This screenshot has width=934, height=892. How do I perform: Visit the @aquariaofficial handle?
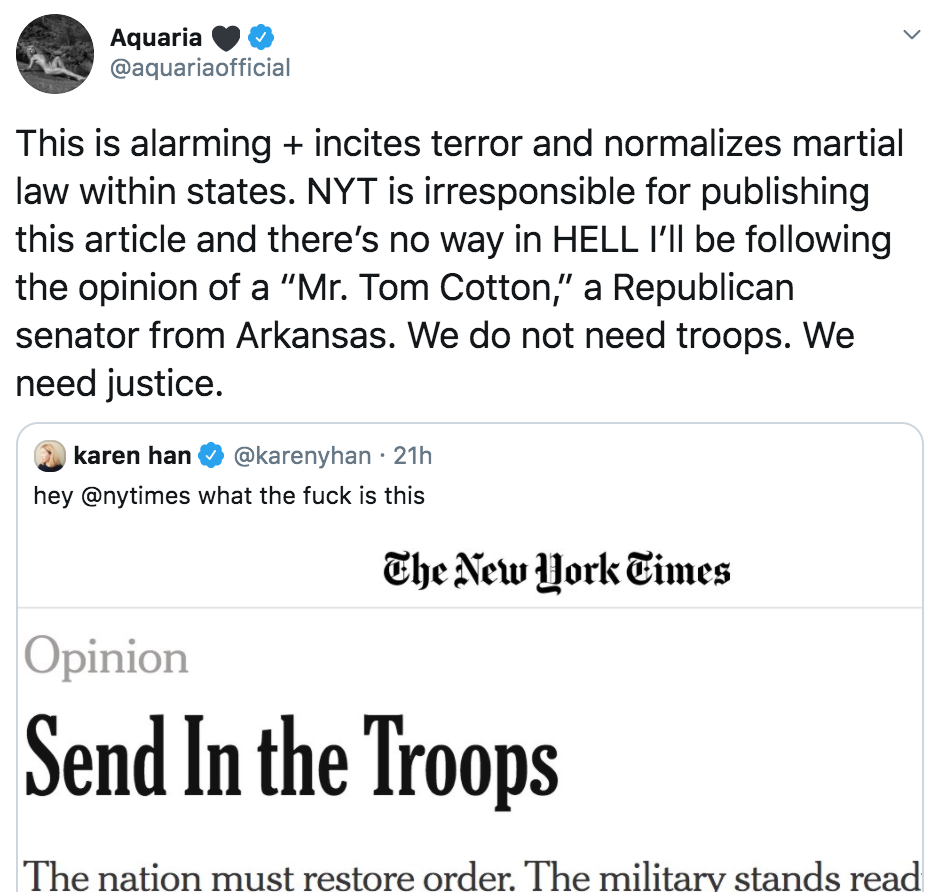tap(200, 68)
